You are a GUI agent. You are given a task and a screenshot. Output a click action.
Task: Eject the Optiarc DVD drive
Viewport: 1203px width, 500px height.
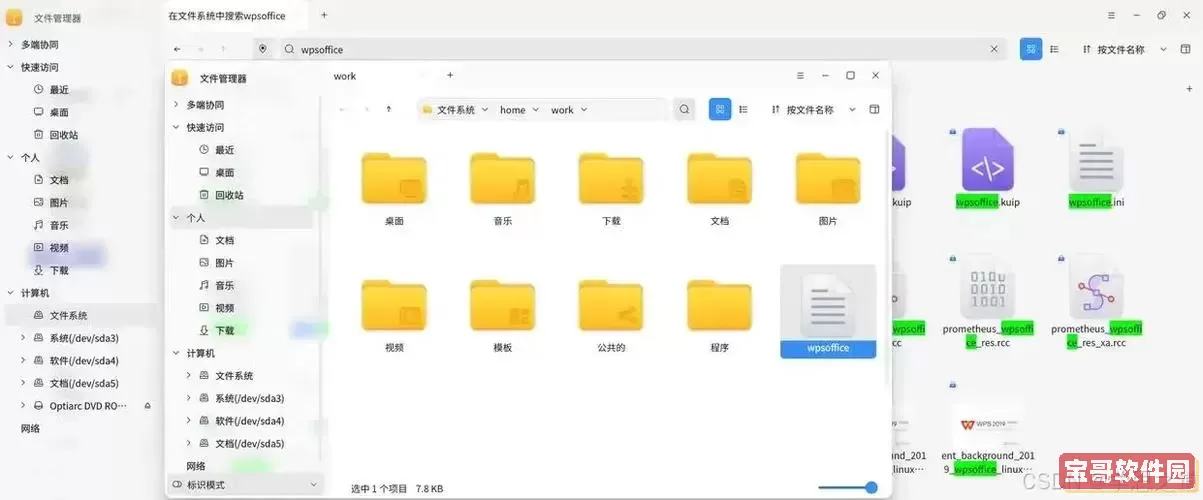[148, 406]
